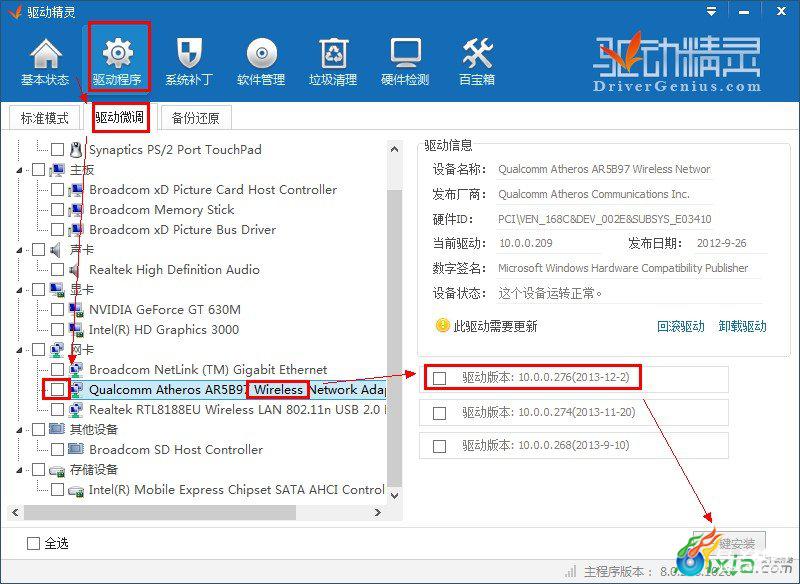Collapse the 网卡 tree category
The width and height of the screenshot is (800, 584).
pos(19,350)
